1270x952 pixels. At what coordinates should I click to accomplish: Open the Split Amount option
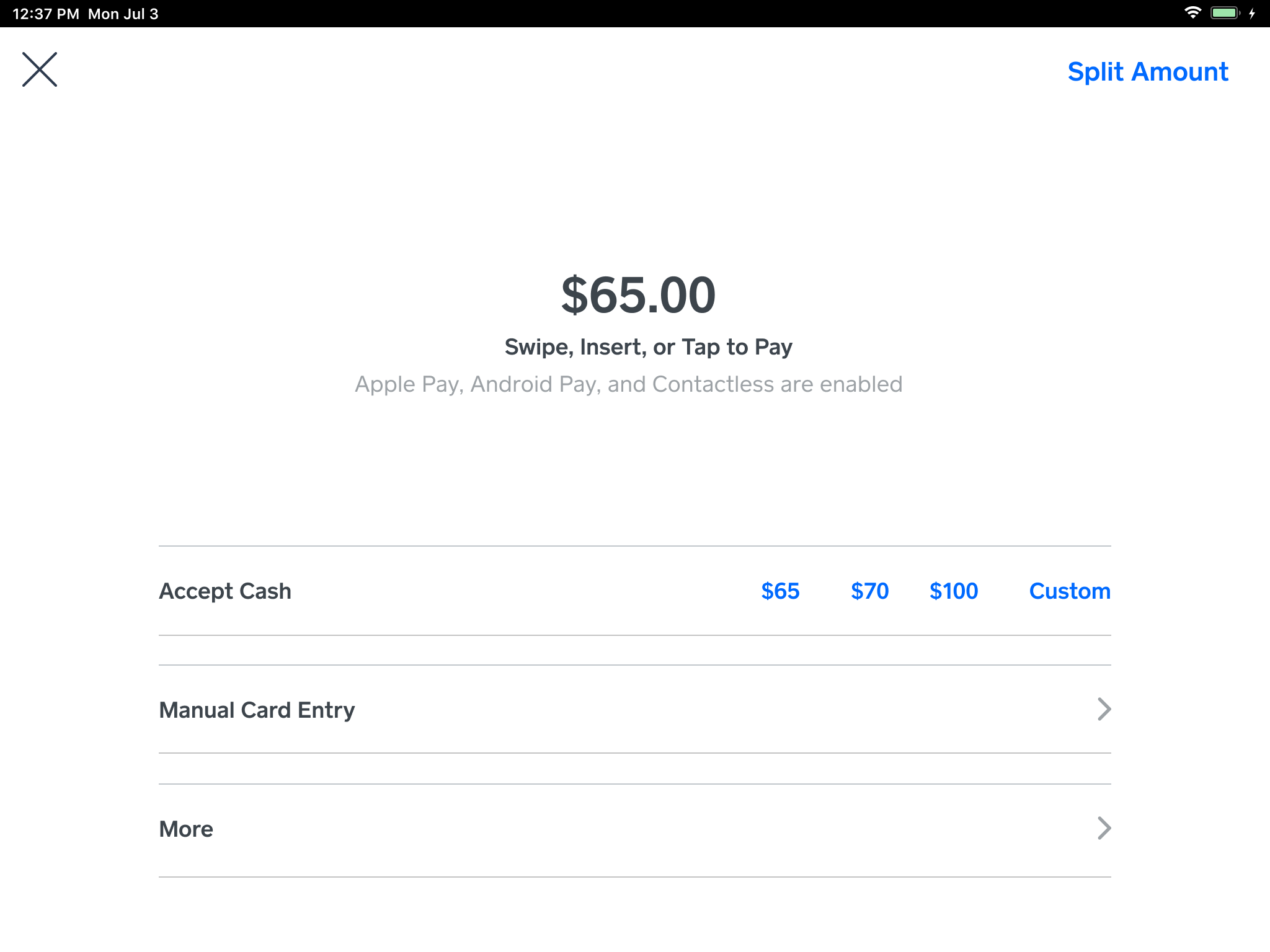click(1148, 71)
